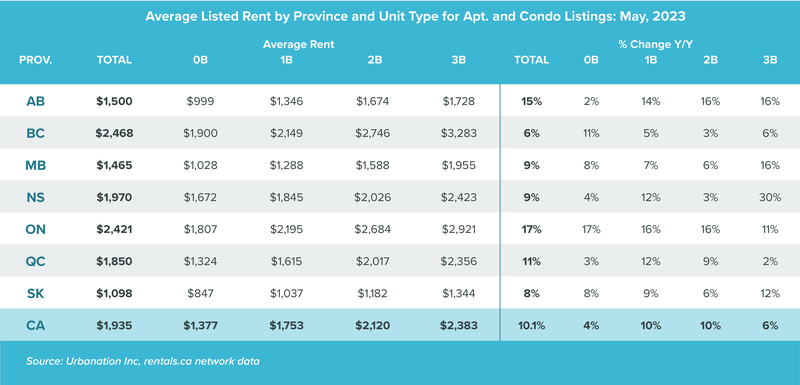The height and width of the screenshot is (385, 800).
Task: Select SK 0B rent value $847
Action: coord(201,294)
